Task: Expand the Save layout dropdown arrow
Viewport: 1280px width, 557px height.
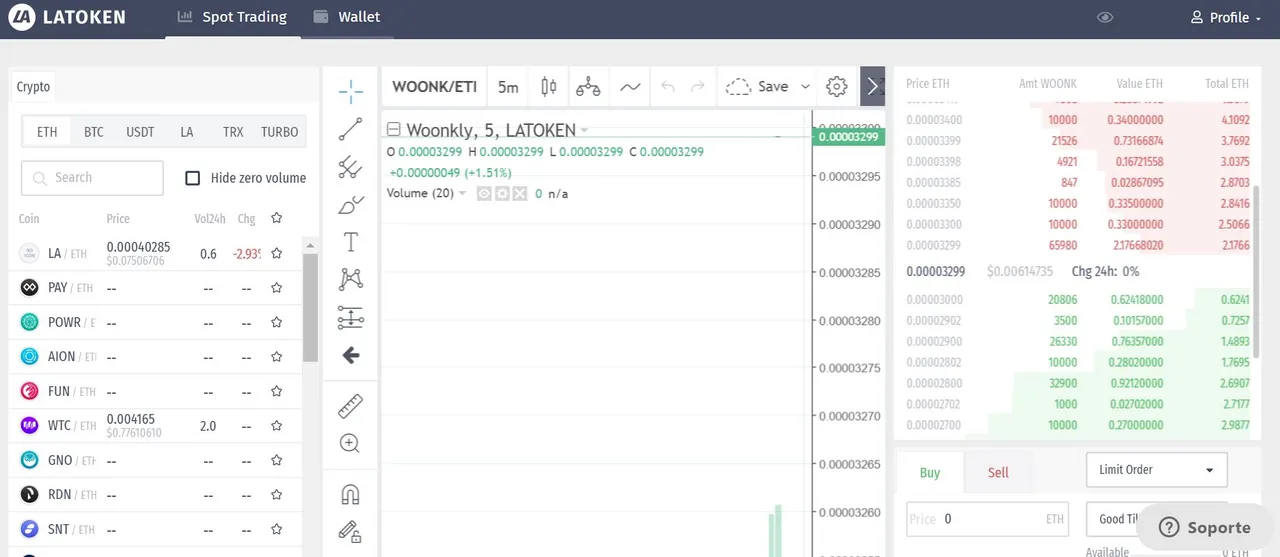Action: (805, 87)
